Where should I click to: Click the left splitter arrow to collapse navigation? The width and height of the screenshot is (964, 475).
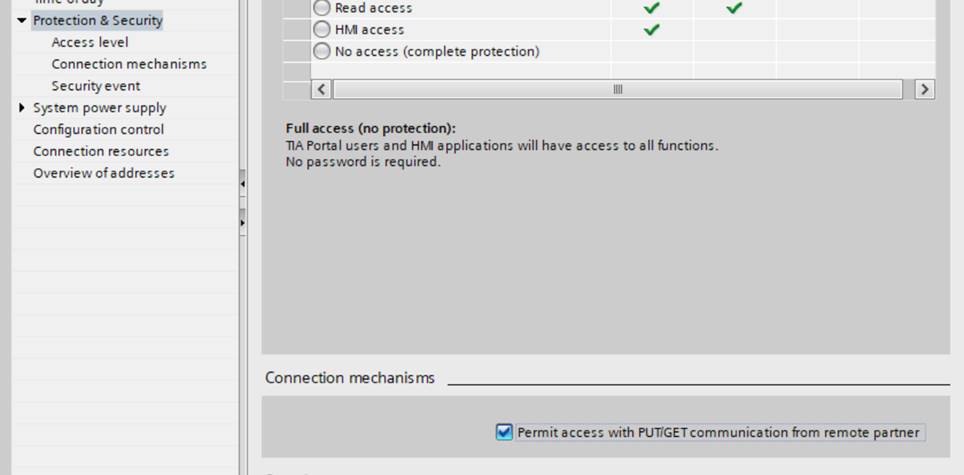click(243, 185)
